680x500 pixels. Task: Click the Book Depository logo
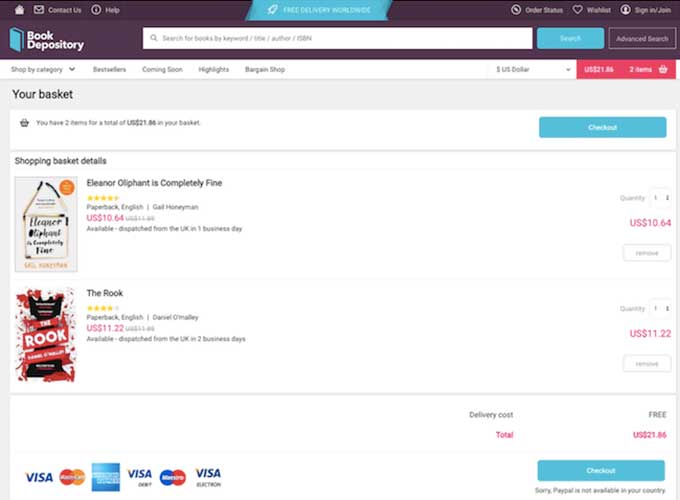pyautogui.click(x=46, y=39)
